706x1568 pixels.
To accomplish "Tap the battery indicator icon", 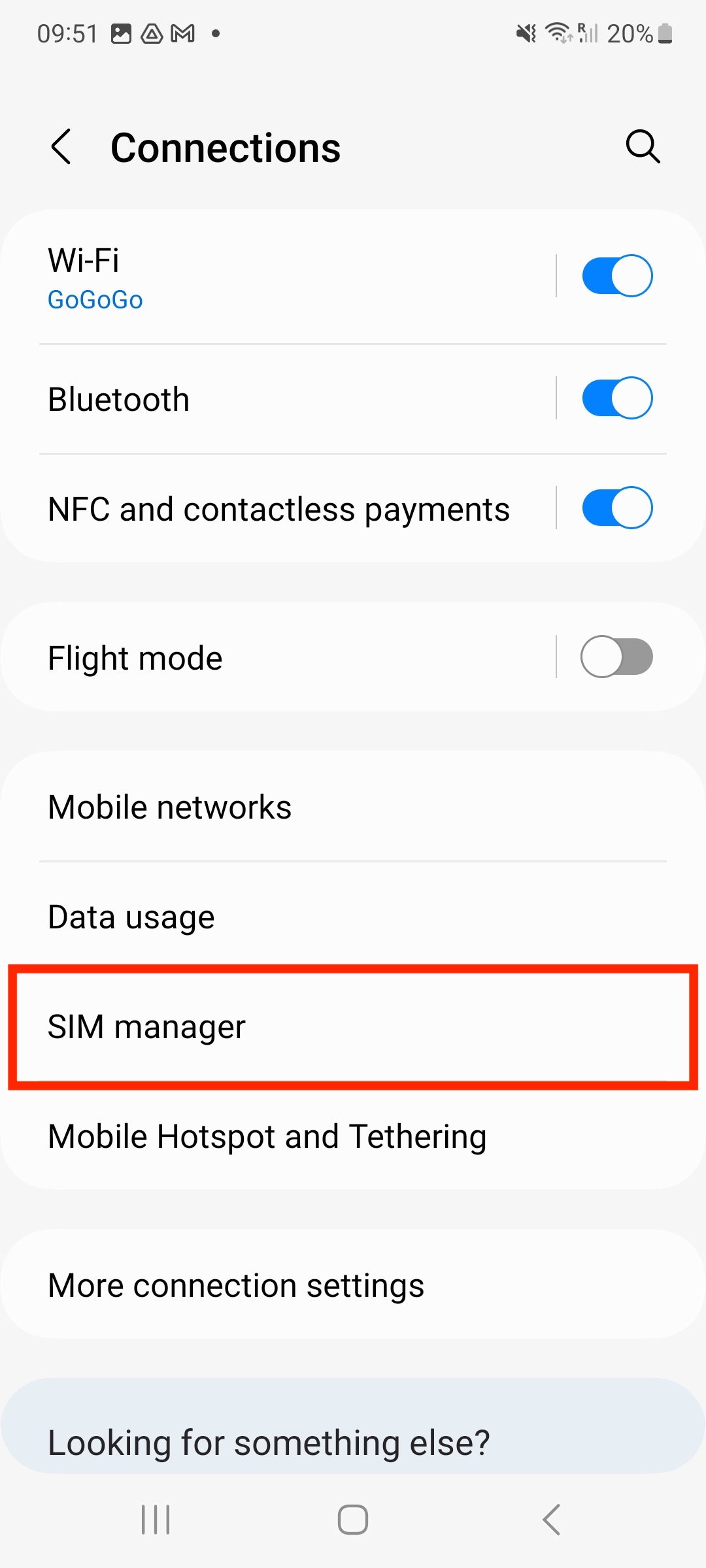I will click(x=665, y=33).
